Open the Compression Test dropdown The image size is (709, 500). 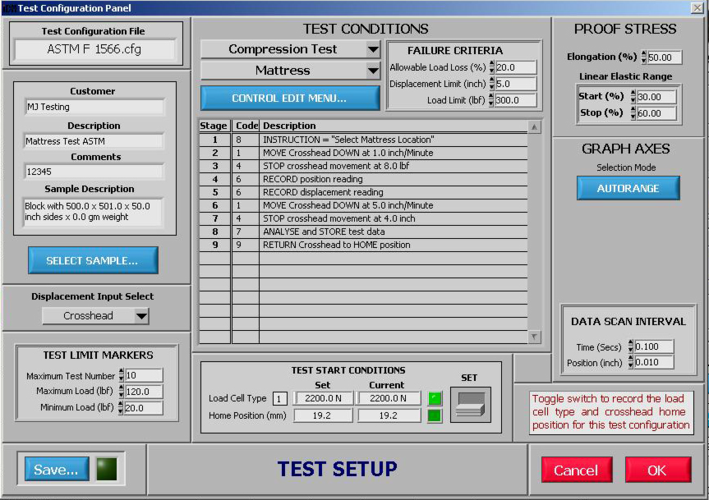(x=290, y=49)
